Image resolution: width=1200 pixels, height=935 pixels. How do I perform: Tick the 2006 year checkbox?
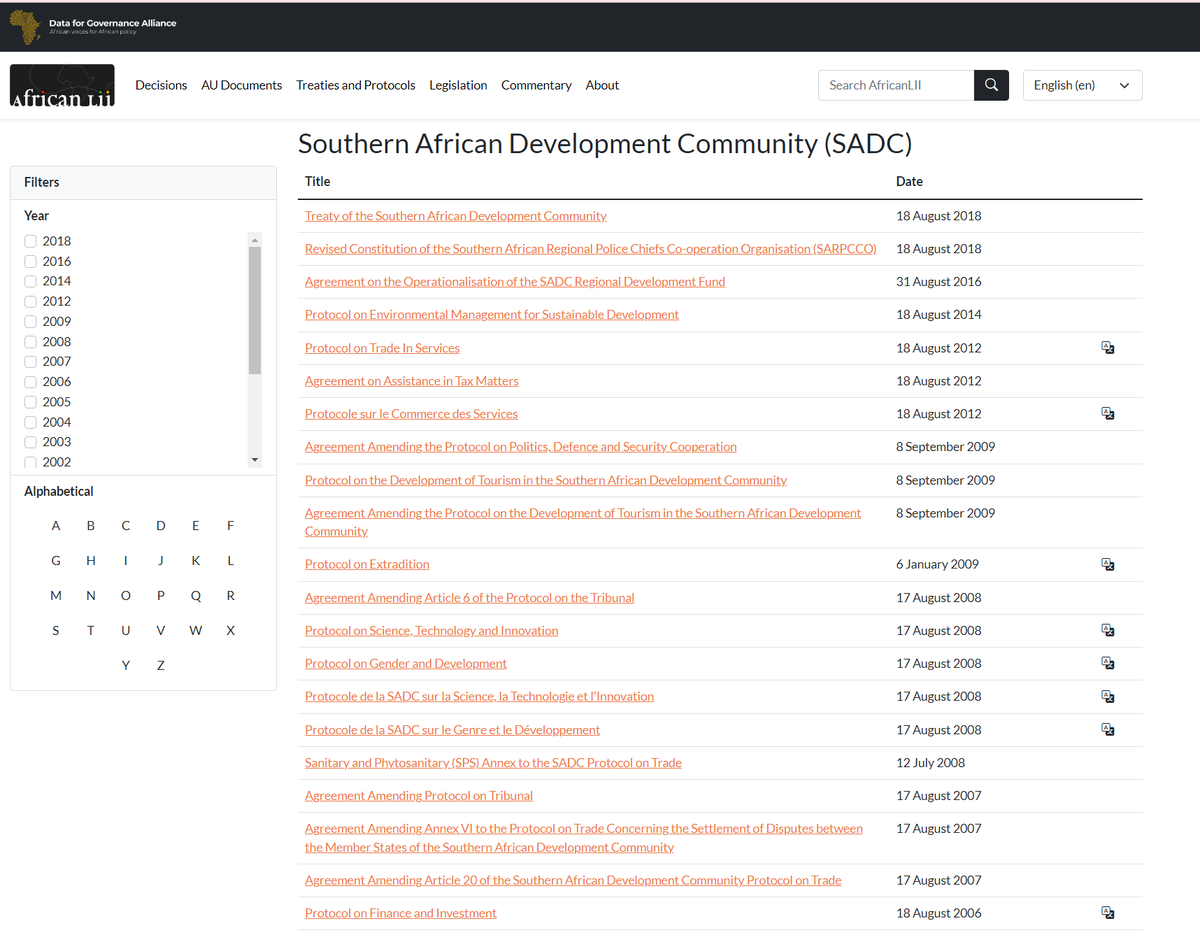click(31, 381)
